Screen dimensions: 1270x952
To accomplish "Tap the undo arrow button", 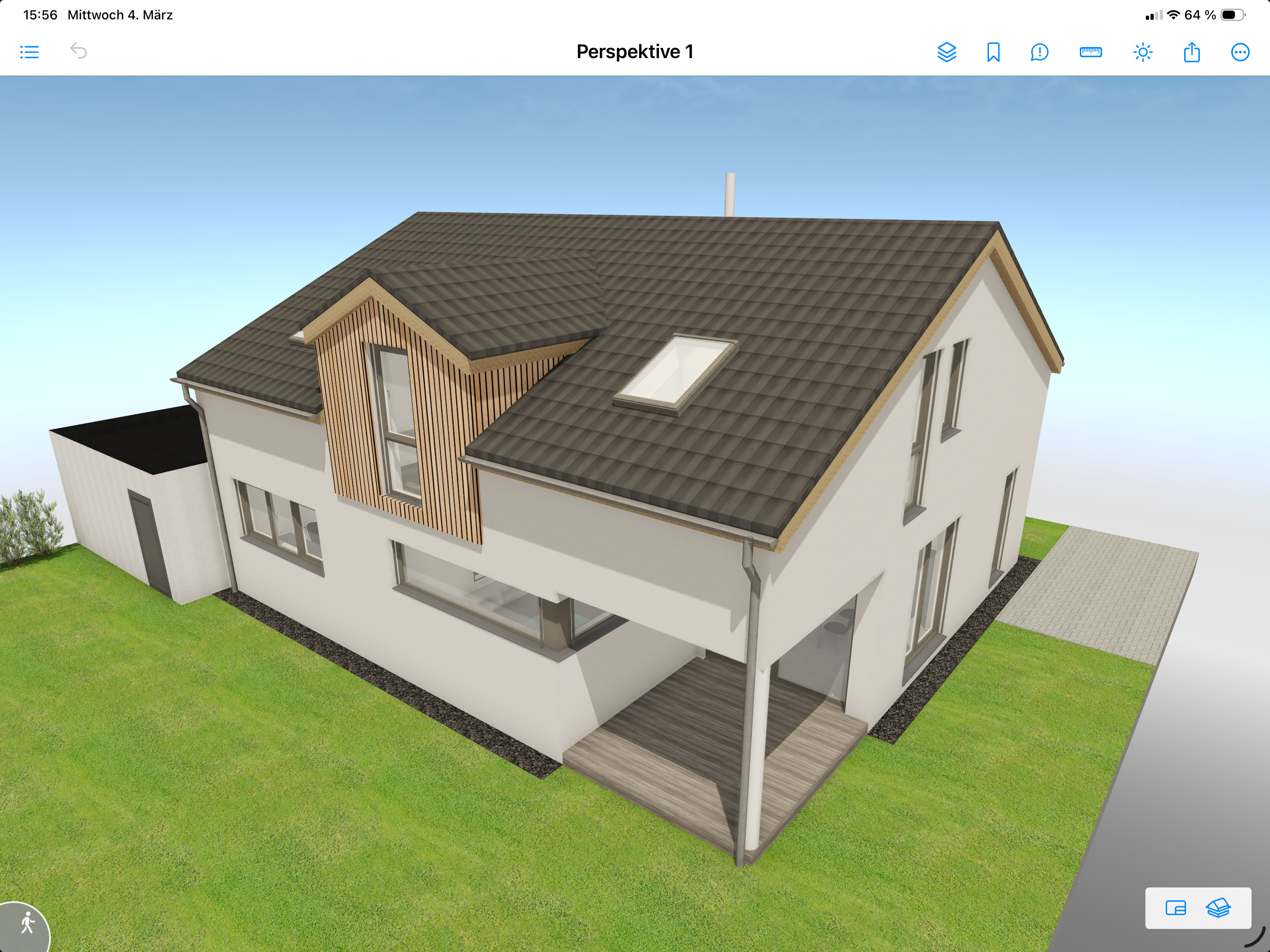I will [x=78, y=51].
